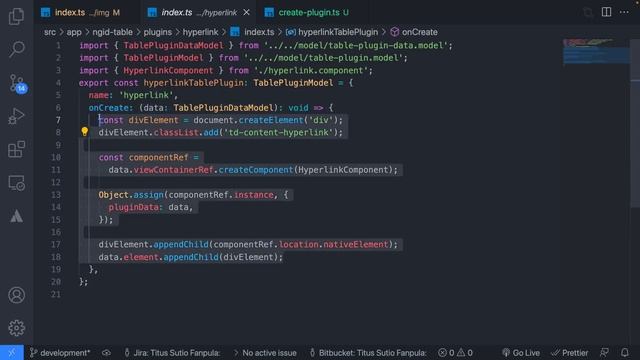The image size is (640, 360).
Task: Click the open changes icon in editor toolbar
Action: tap(588, 12)
